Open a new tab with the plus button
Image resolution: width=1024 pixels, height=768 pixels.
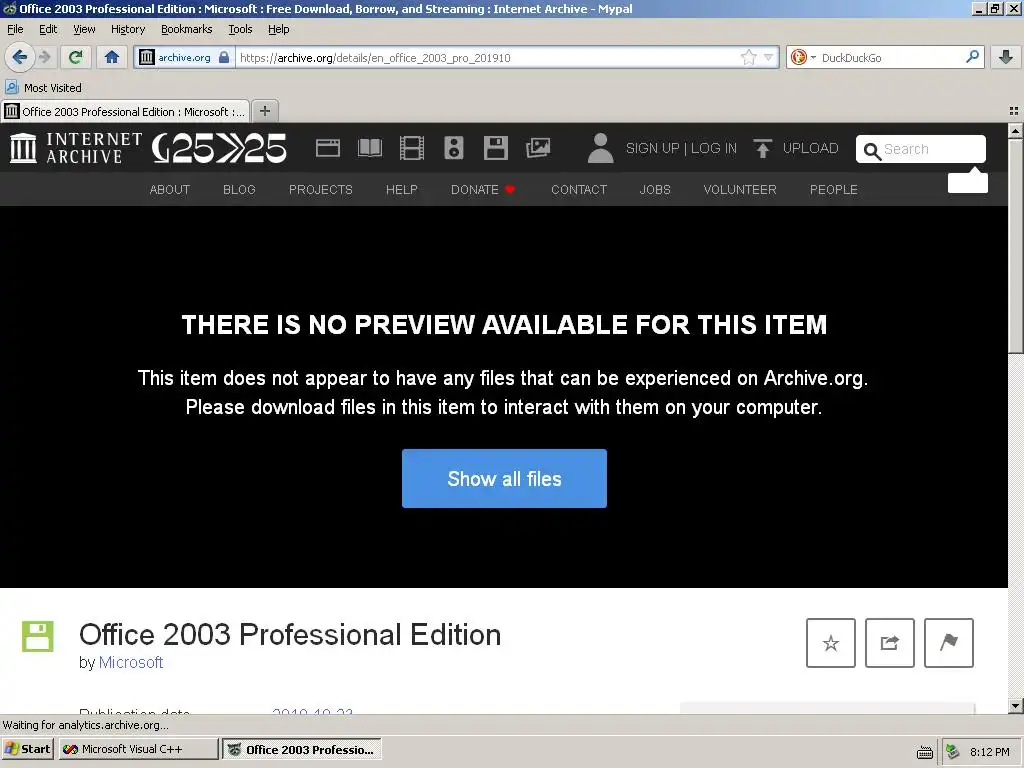pyautogui.click(x=264, y=111)
